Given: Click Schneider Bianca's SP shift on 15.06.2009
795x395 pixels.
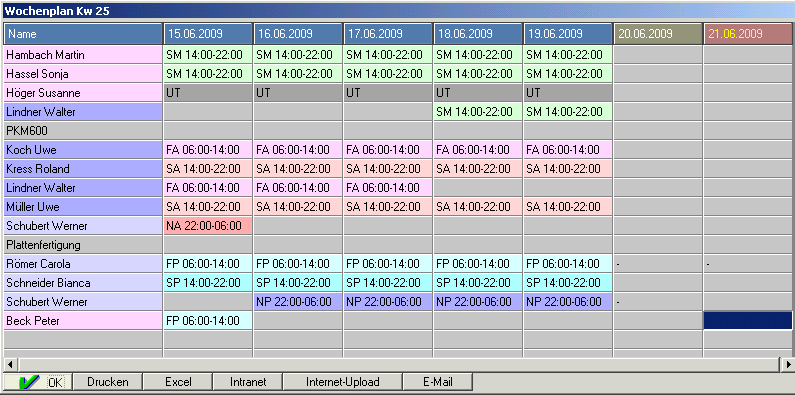Looking at the screenshot, I should tap(208, 283).
